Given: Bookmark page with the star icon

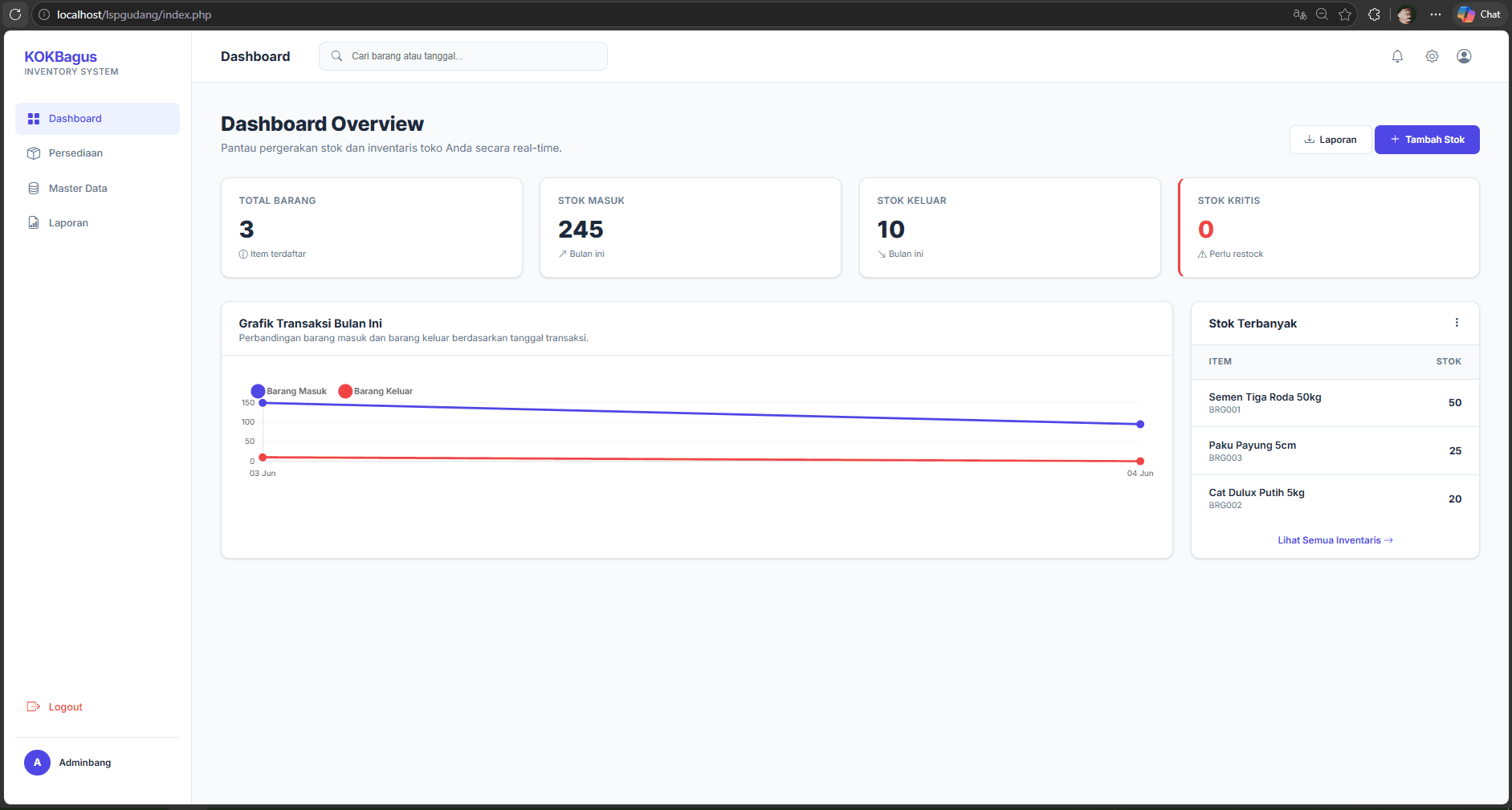Looking at the screenshot, I should pos(1345,14).
